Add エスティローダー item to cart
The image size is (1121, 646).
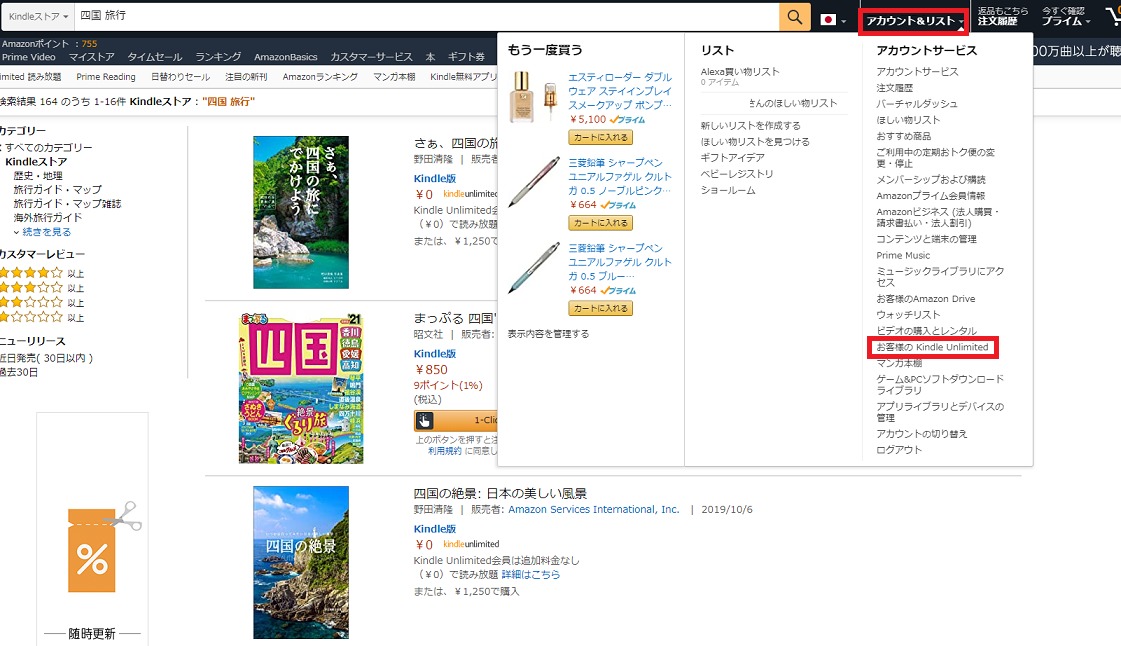click(601, 137)
